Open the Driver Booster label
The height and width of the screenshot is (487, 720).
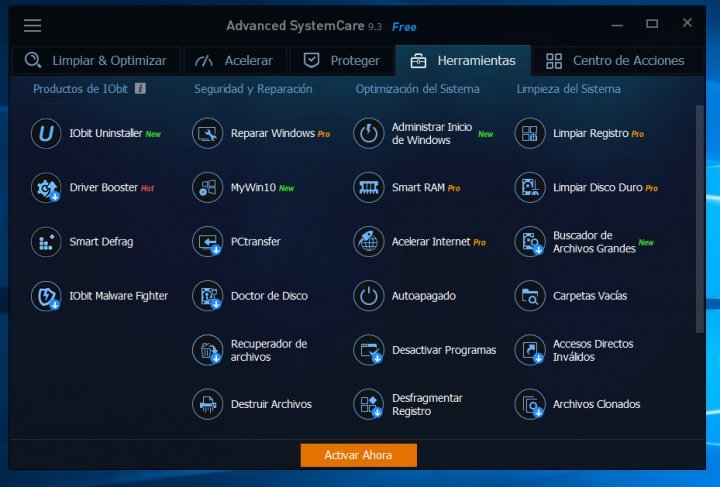103,188
